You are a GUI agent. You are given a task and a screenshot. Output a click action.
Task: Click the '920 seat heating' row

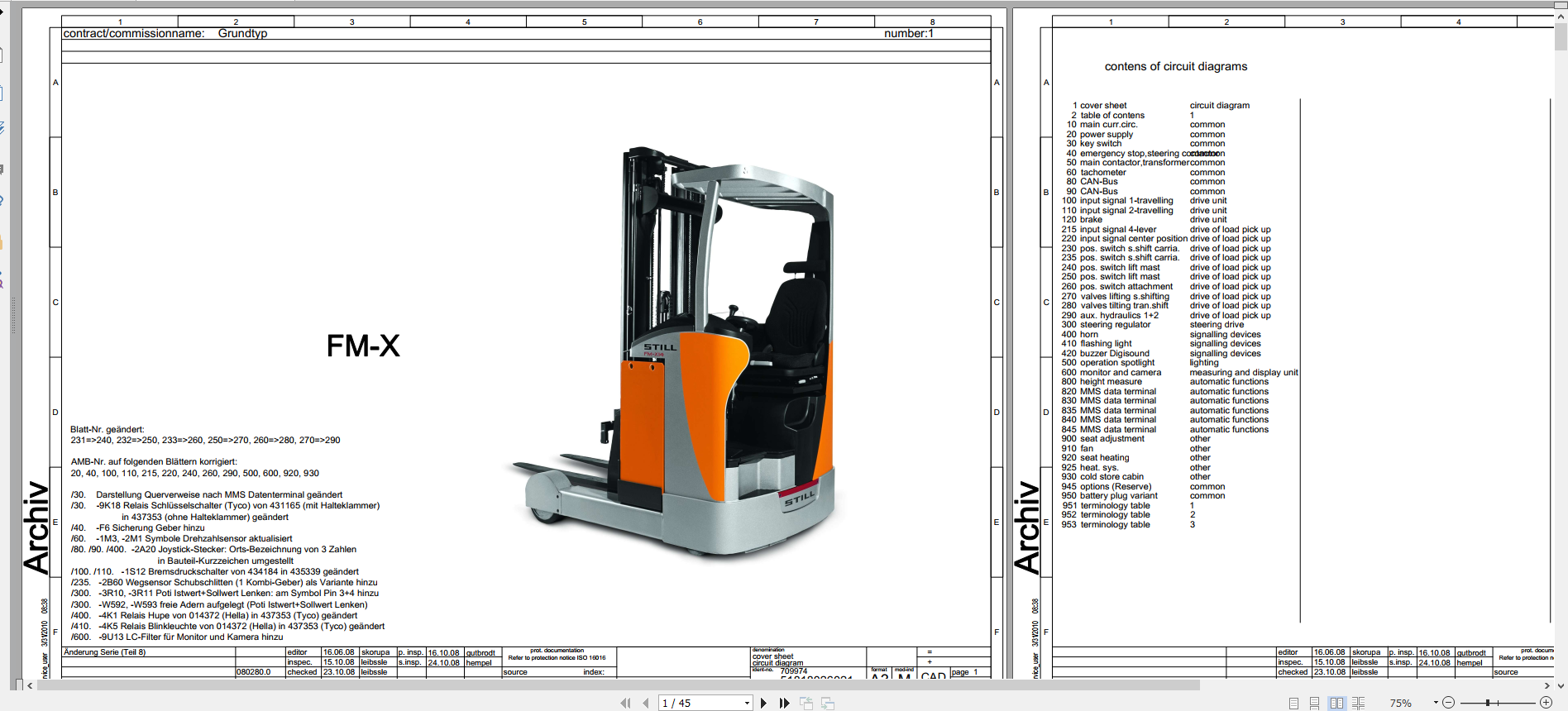click(1136, 458)
